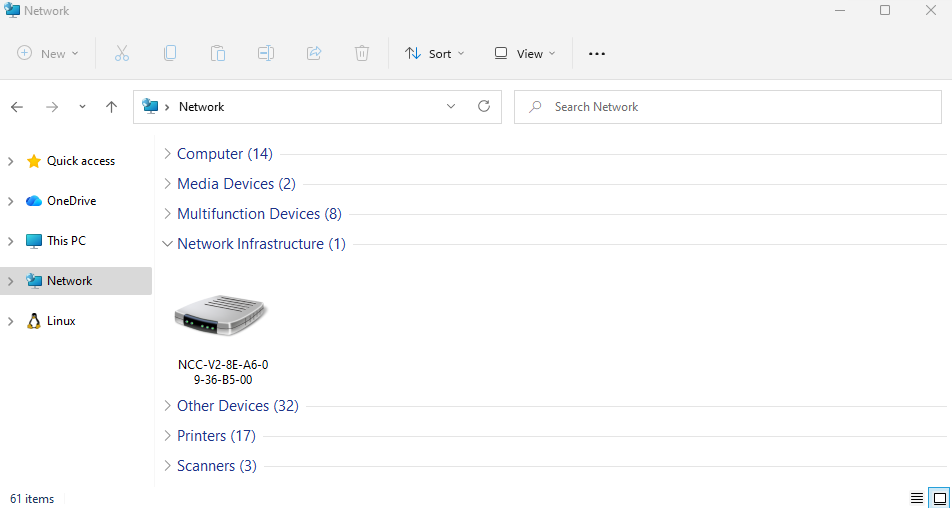
Task: Click Network breadcrumb in address bar
Action: click(x=202, y=107)
